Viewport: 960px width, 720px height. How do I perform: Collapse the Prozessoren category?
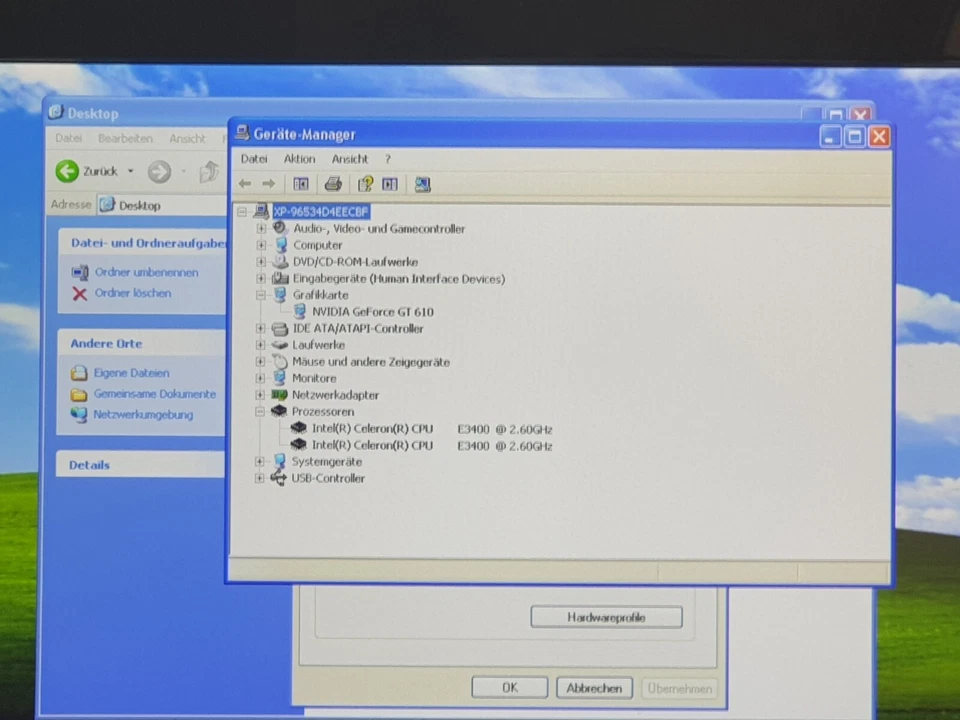tap(260, 411)
